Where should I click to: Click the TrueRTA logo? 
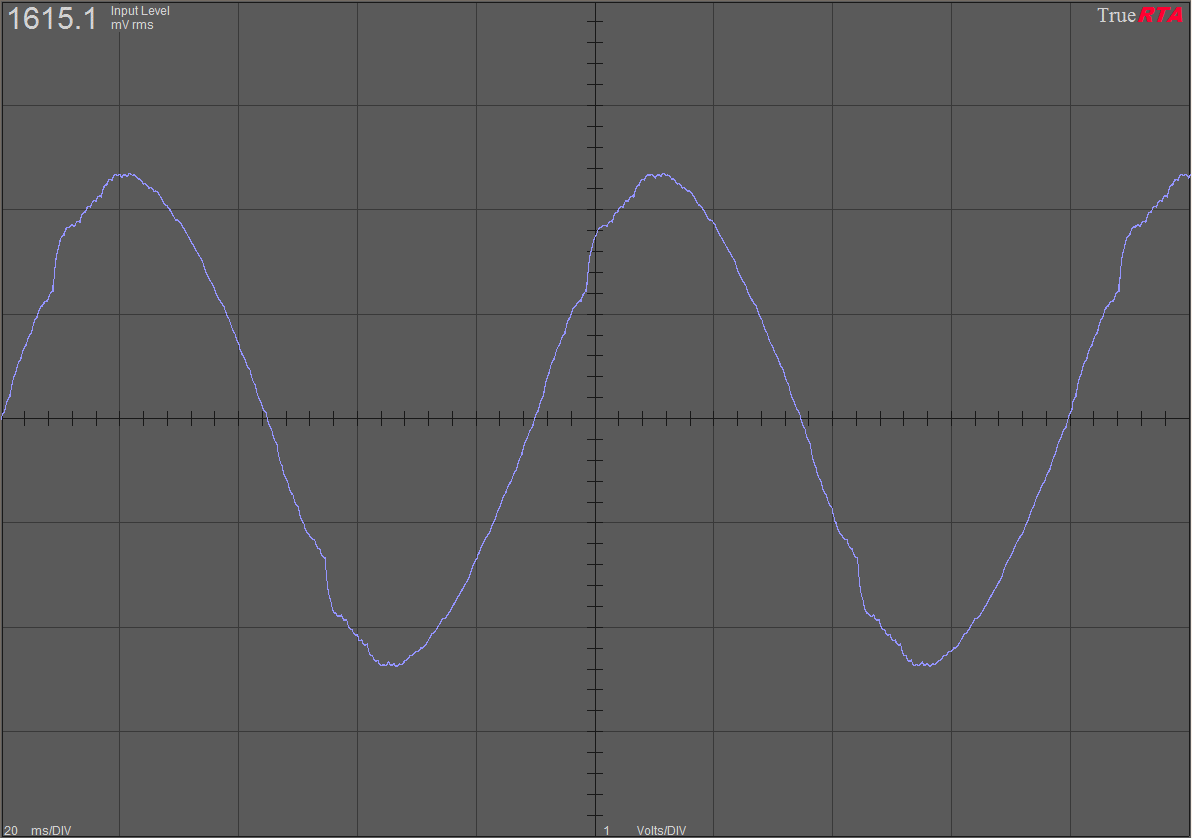pyautogui.click(x=1140, y=15)
